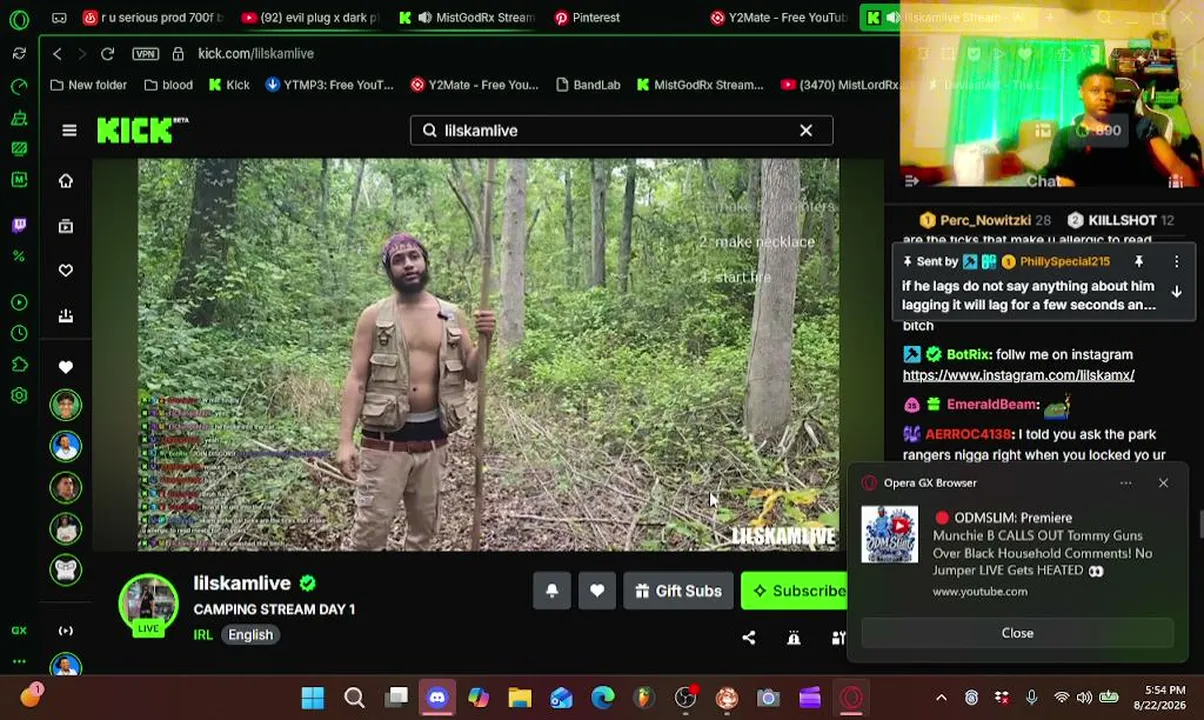The width and height of the screenshot is (1204, 720).
Task: Open the download-tray icon in the Kick sidebar
Action: 66,315
